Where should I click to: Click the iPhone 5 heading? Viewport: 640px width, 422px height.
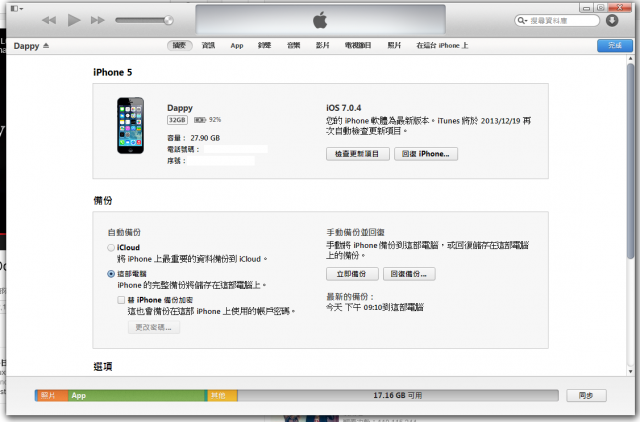pos(113,72)
